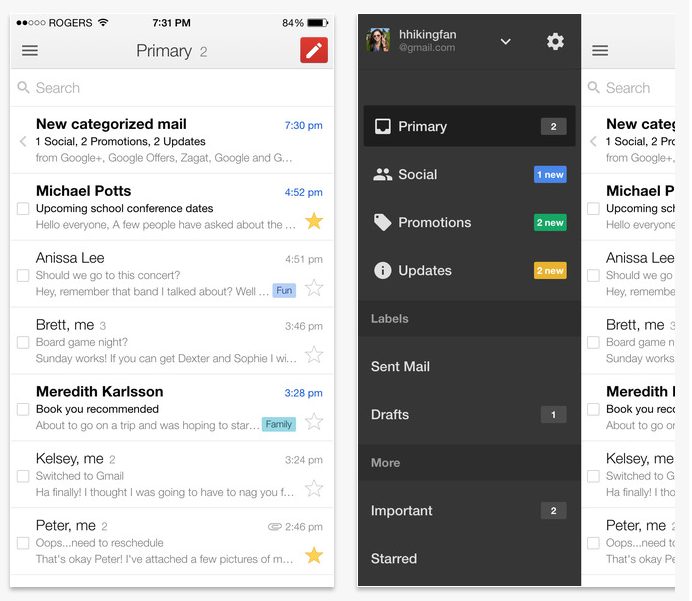Select Michael Potts email checkbox
Screen dimensions: 692x601
click(x=23, y=208)
